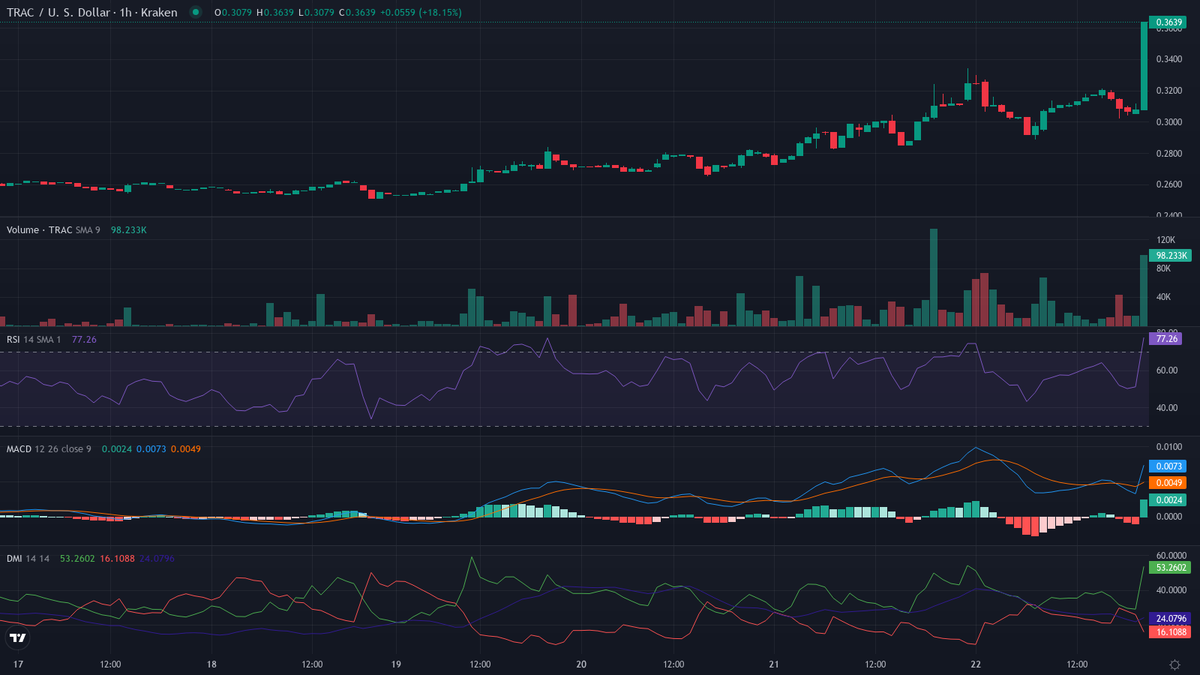The width and height of the screenshot is (1200, 675).
Task: Click the day 22 time axis label
Action: 976,664
